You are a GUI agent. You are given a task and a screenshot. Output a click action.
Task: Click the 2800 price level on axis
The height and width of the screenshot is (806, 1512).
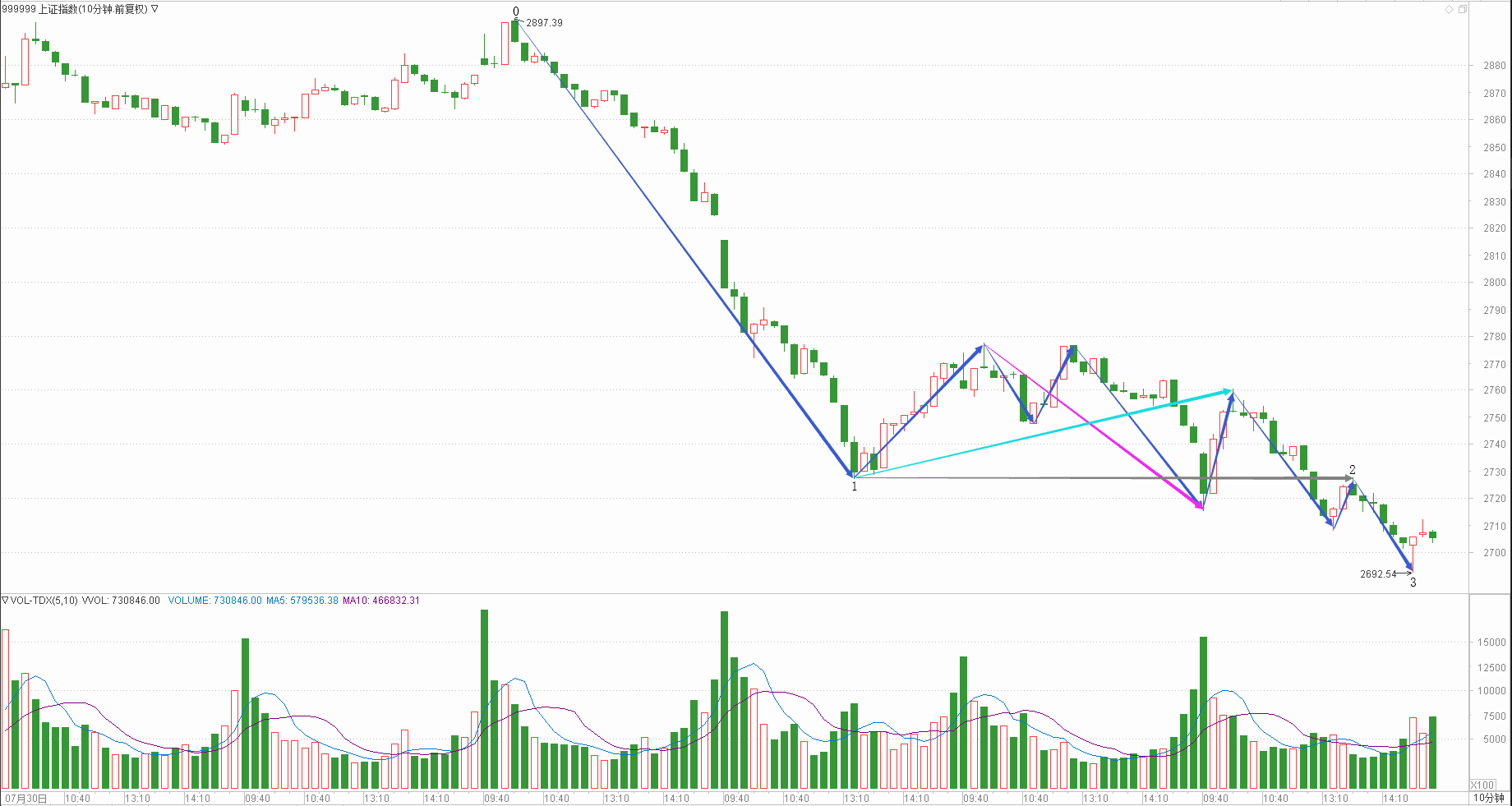tap(1494, 283)
